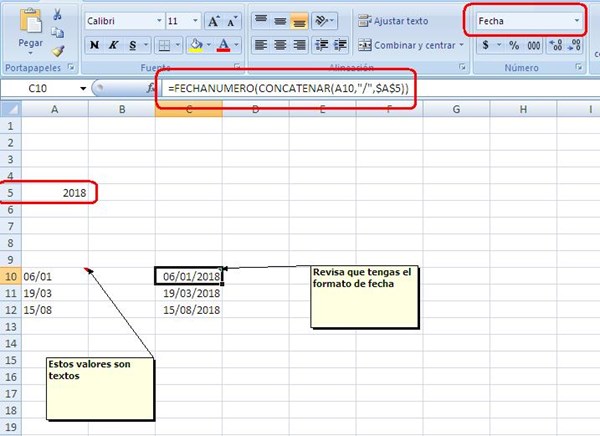Screen dimensions: 600x436
Task: Open borders dropdown arrow
Action: click(x=178, y=45)
